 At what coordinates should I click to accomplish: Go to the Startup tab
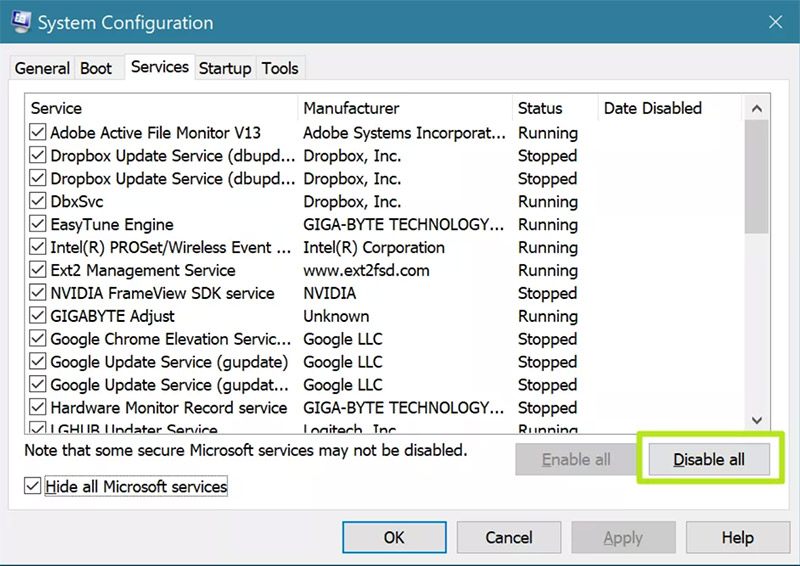(x=225, y=68)
